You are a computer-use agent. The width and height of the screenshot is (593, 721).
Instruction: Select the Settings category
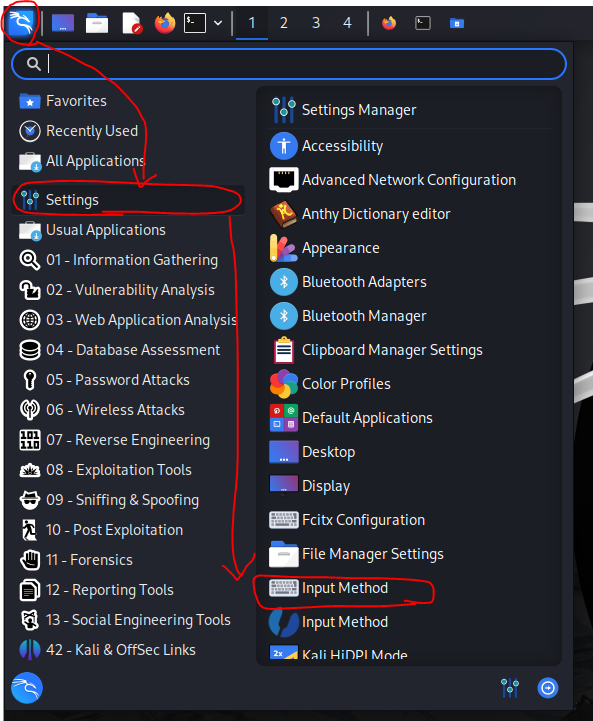pos(128,200)
